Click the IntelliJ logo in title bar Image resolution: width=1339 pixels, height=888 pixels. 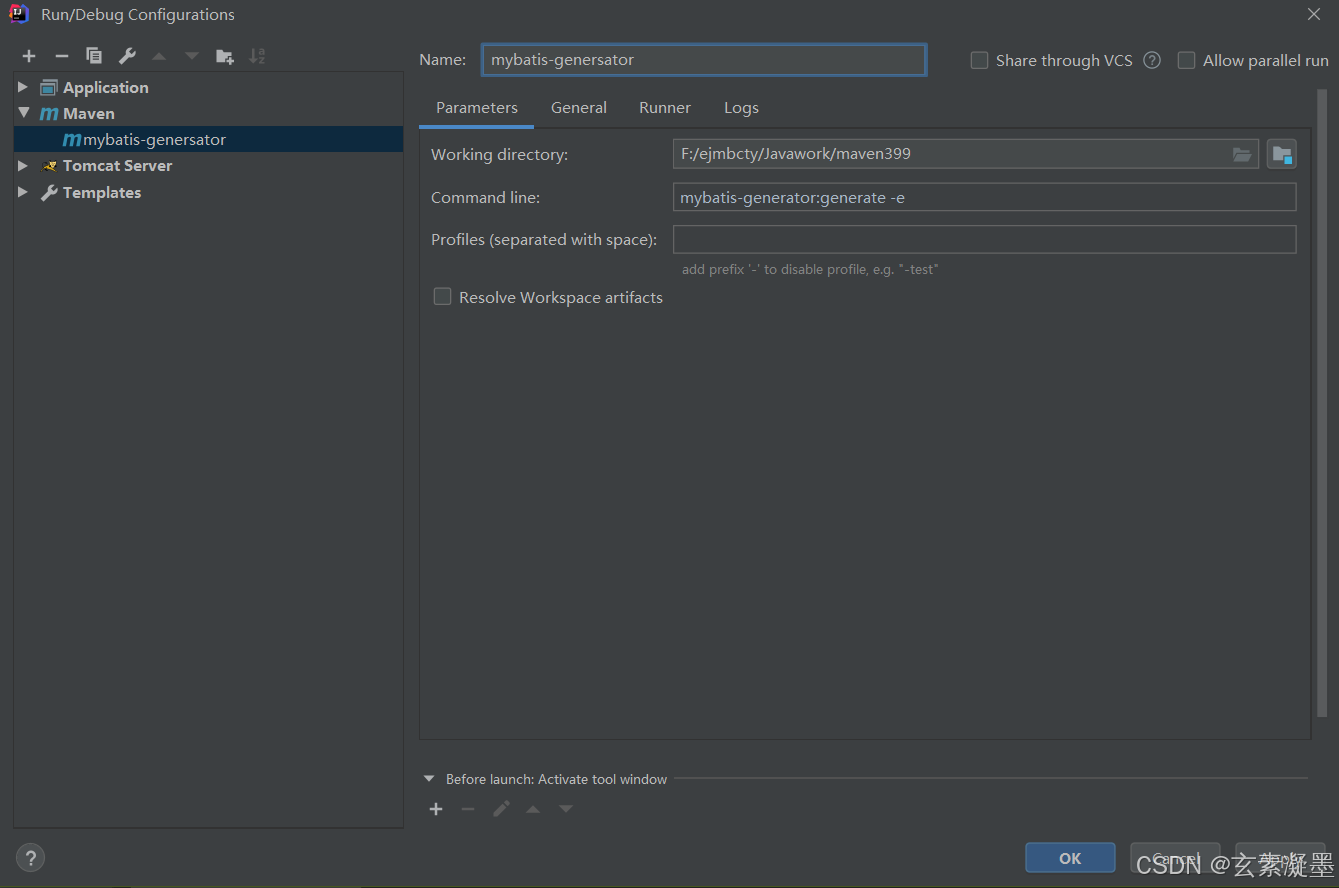19,14
